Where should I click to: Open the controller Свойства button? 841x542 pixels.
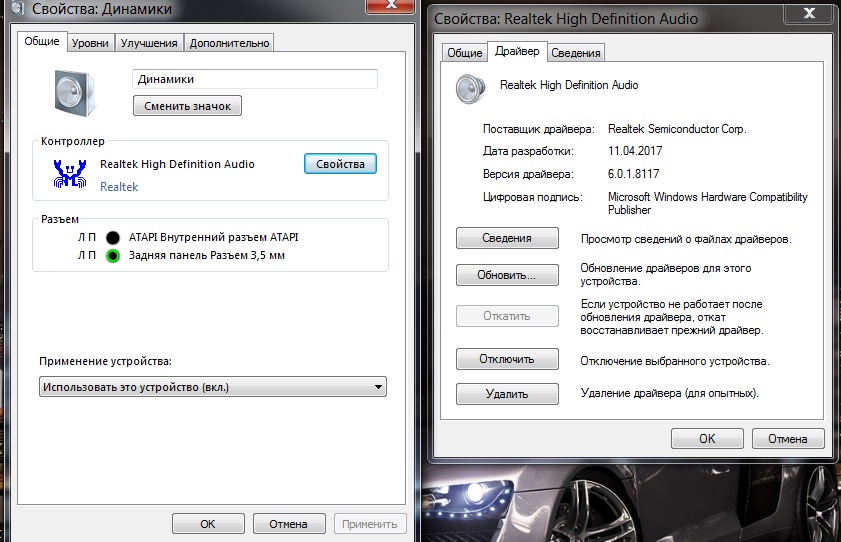[340, 164]
